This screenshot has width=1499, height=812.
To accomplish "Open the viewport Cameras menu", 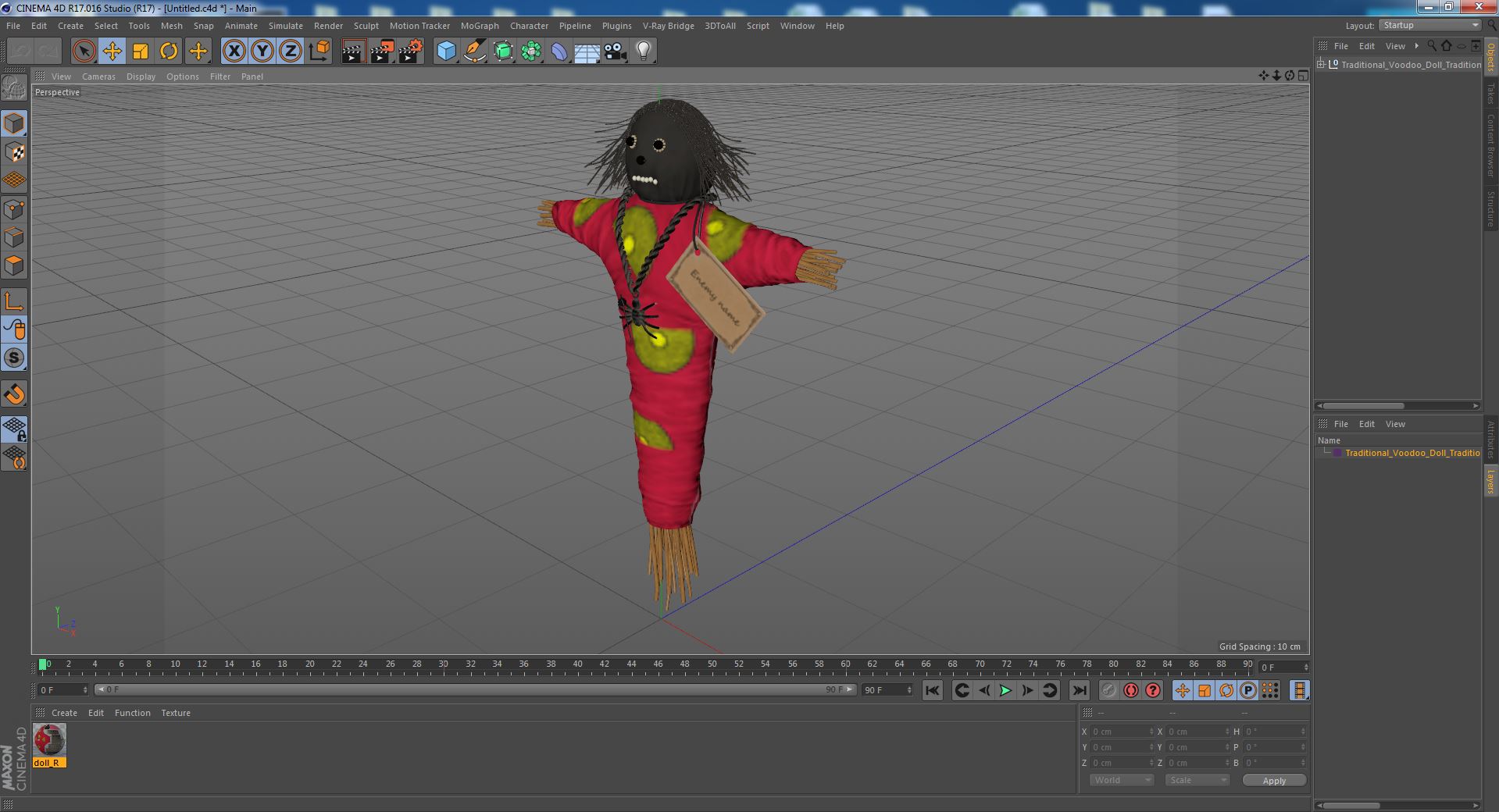I will 98,77.
